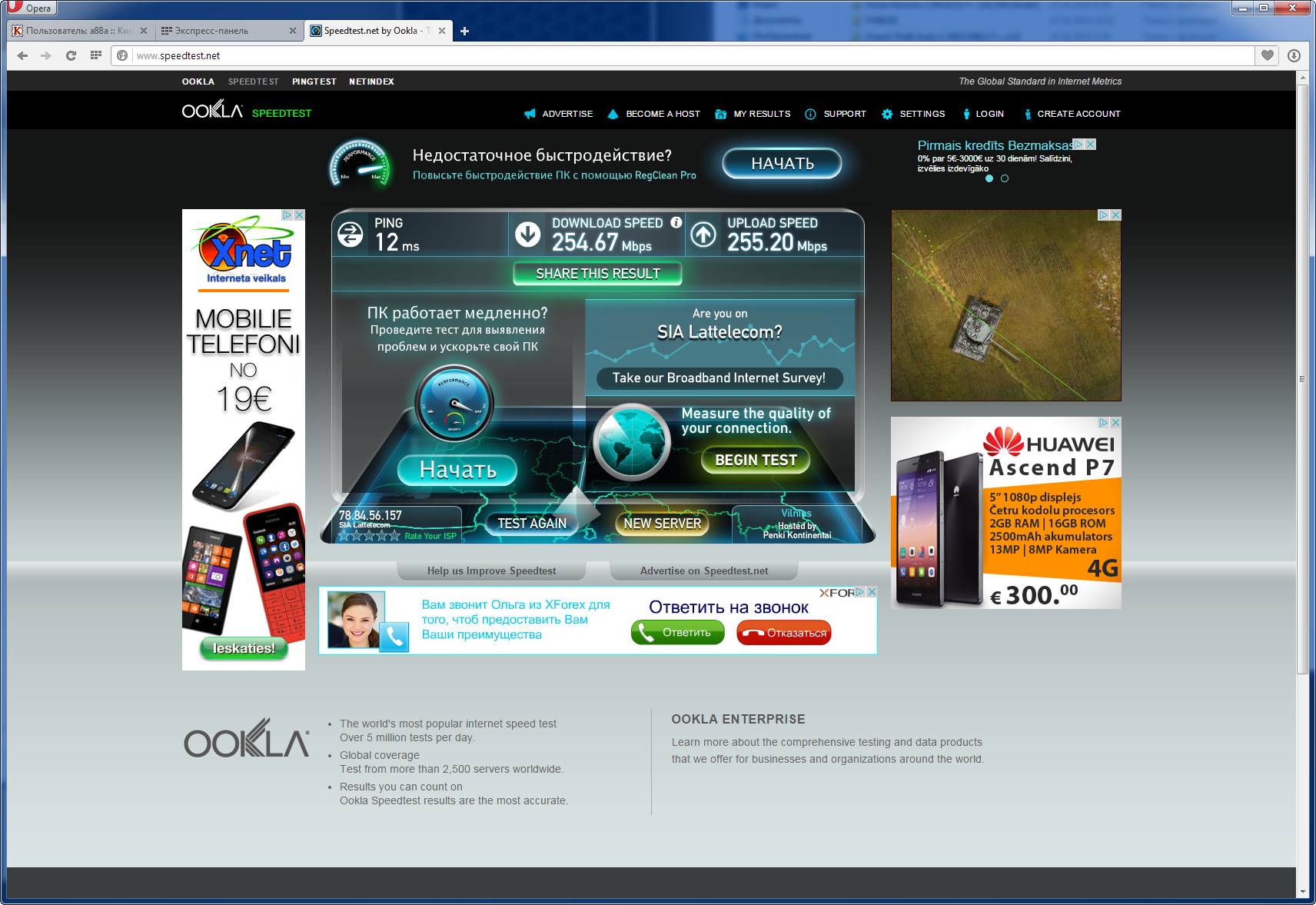Click the My Results camera icon
This screenshot has height=905, width=1316.
(720, 114)
